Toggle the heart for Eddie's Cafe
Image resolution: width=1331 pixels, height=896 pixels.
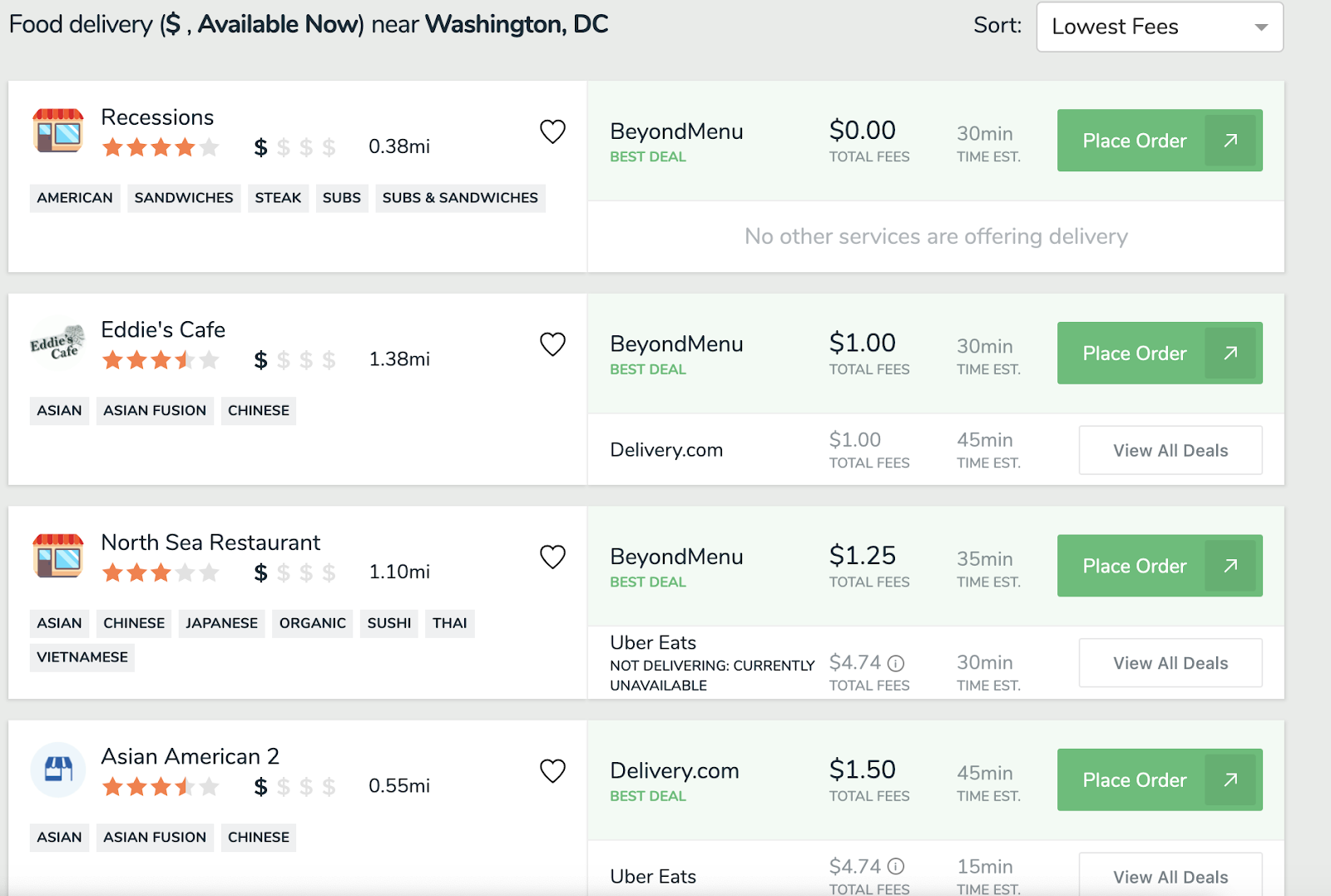tap(552, 344)
